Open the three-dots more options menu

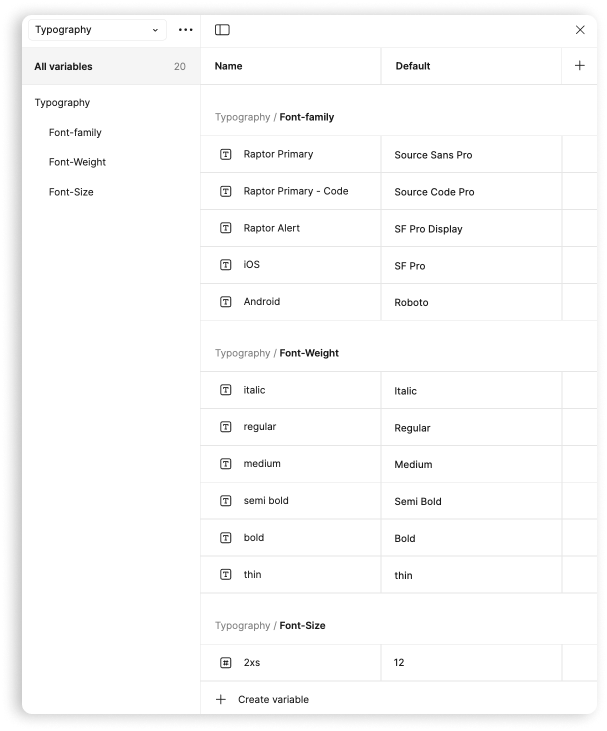(185, 30)
